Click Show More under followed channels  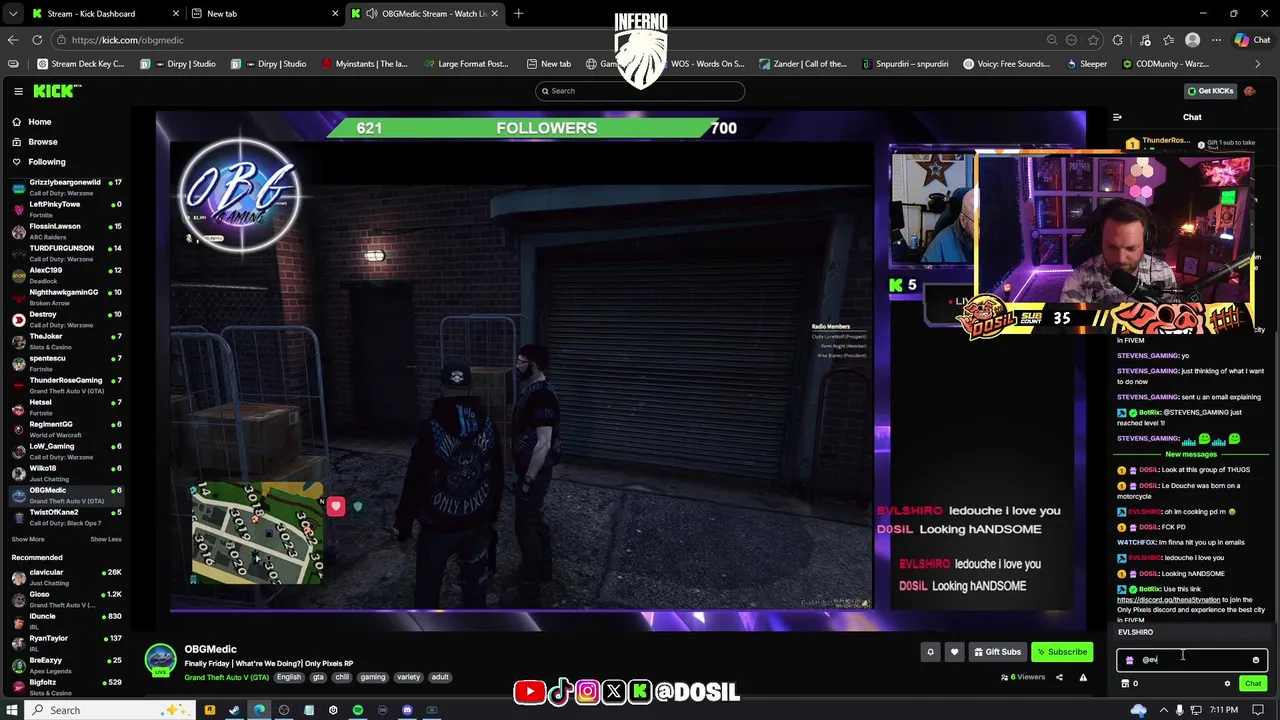click(x=28, y=539)
